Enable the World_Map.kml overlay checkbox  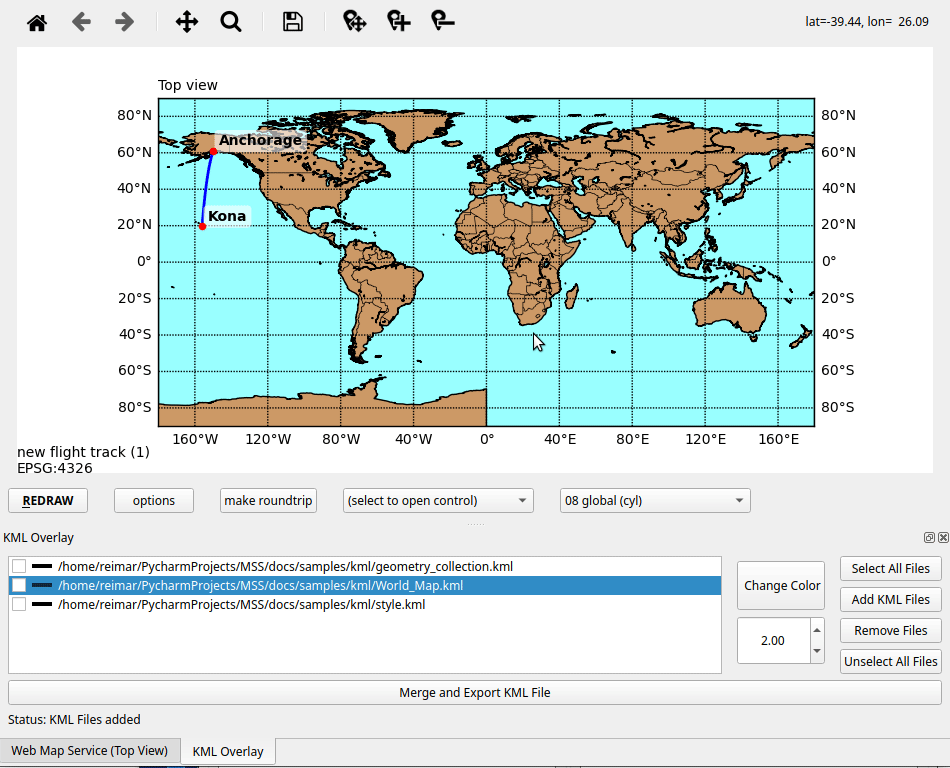[x=19, y=586]
